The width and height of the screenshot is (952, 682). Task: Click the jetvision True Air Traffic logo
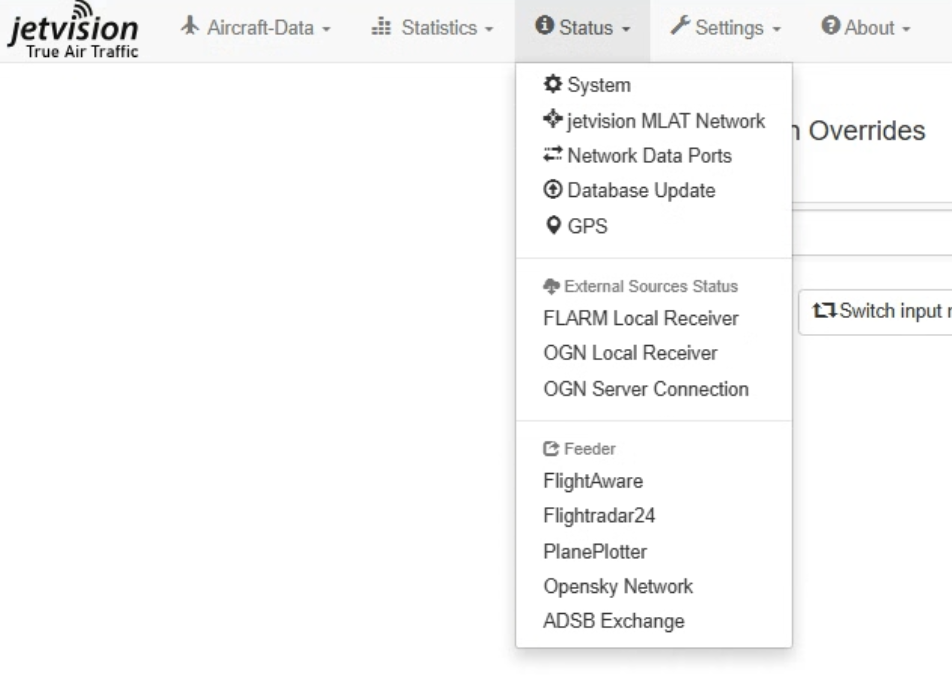(x=74, y=32)
